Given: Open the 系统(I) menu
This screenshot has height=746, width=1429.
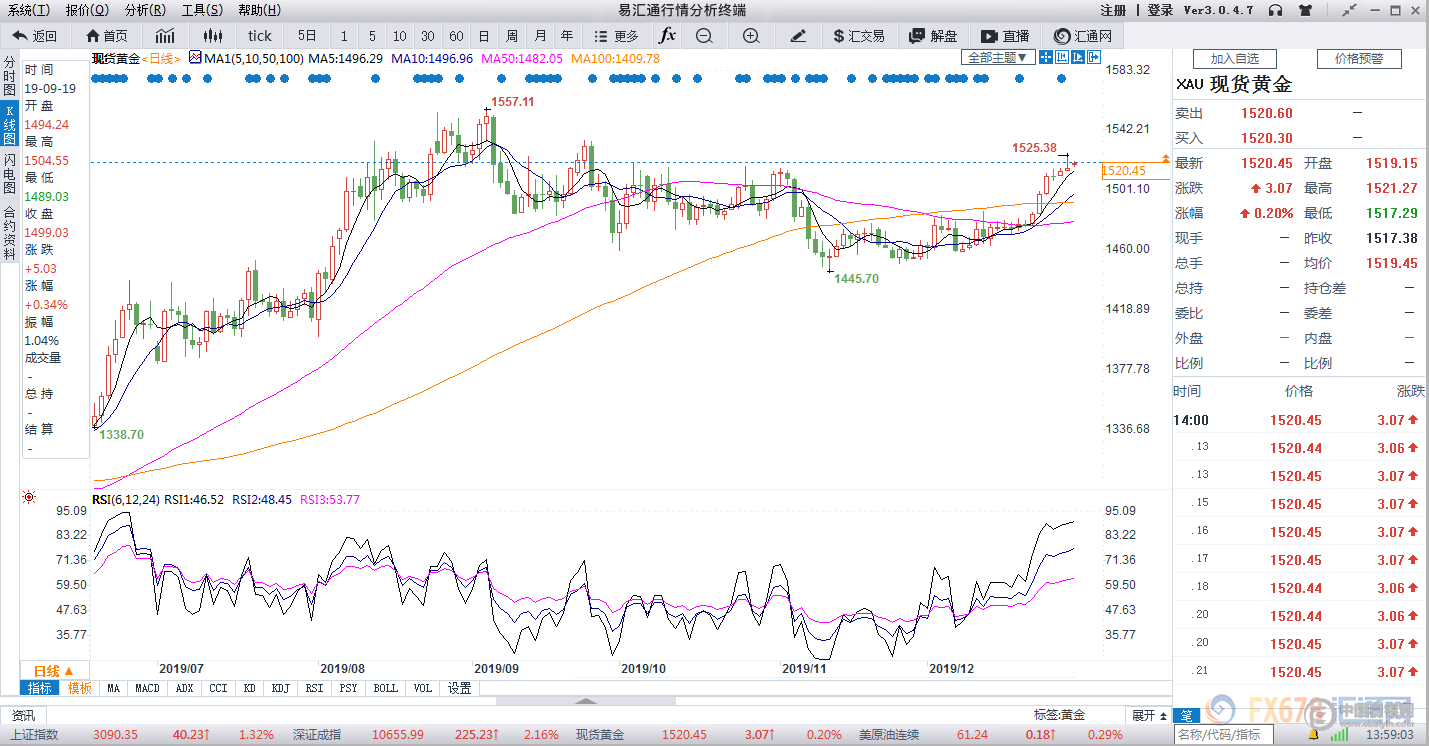Looking at the screenshot, I should click(29, 10).
